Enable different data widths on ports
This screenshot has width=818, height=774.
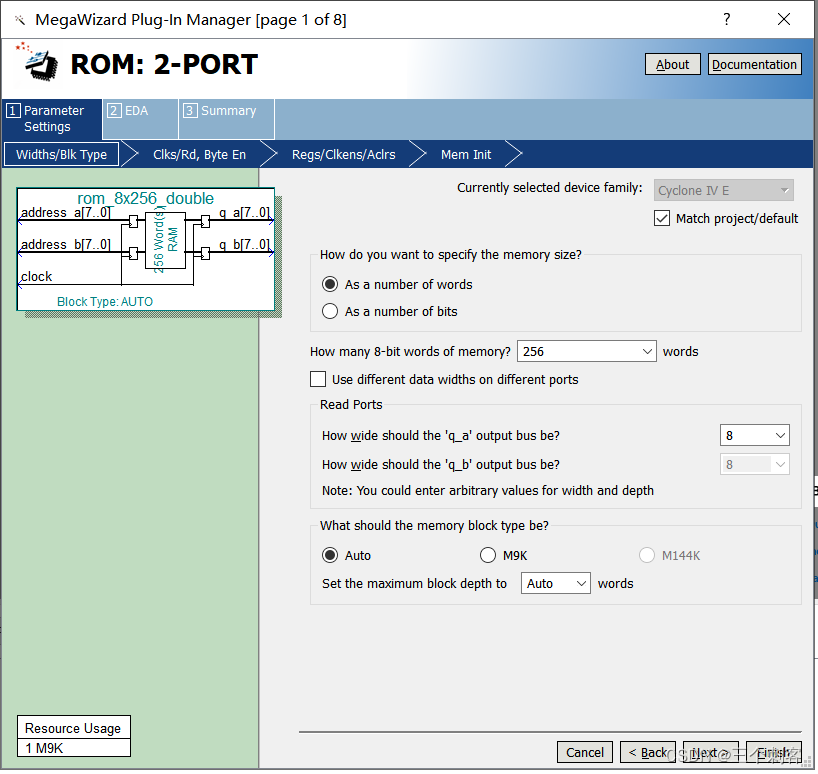pyautogui.click(x=318, y=379)
